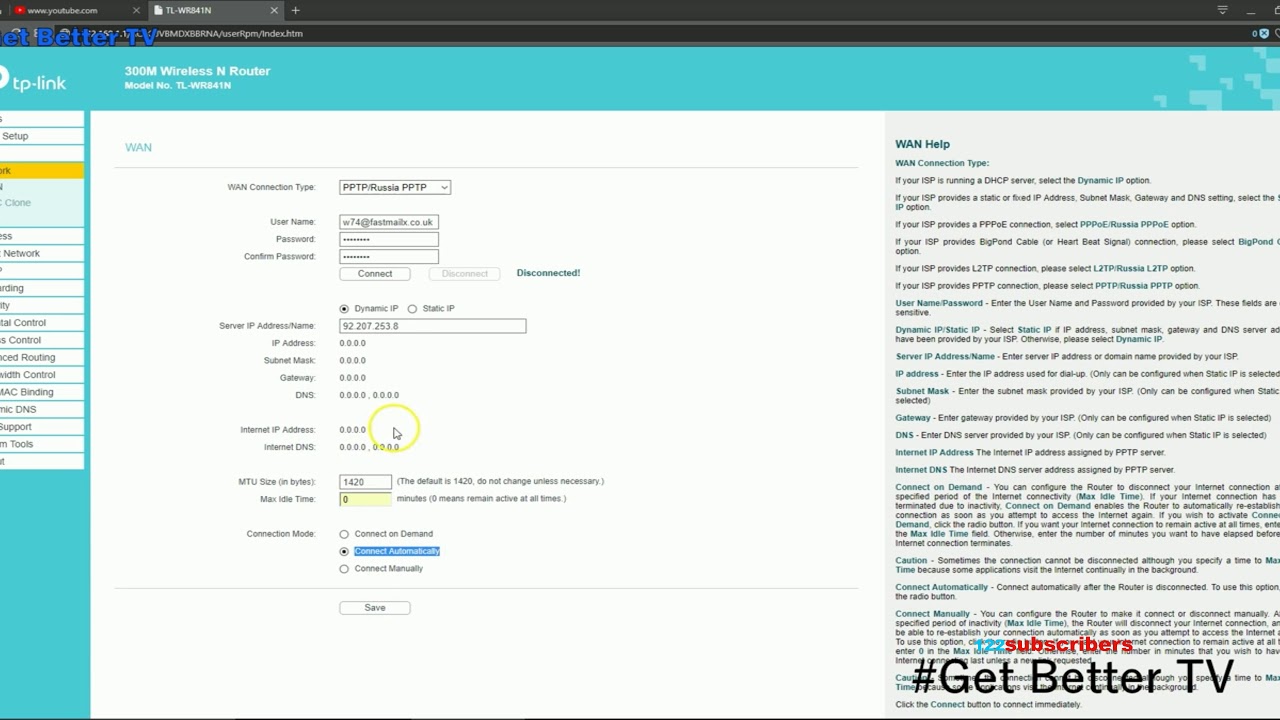Click the Gateway value 0.0.0.0

[x=352, y=378]
